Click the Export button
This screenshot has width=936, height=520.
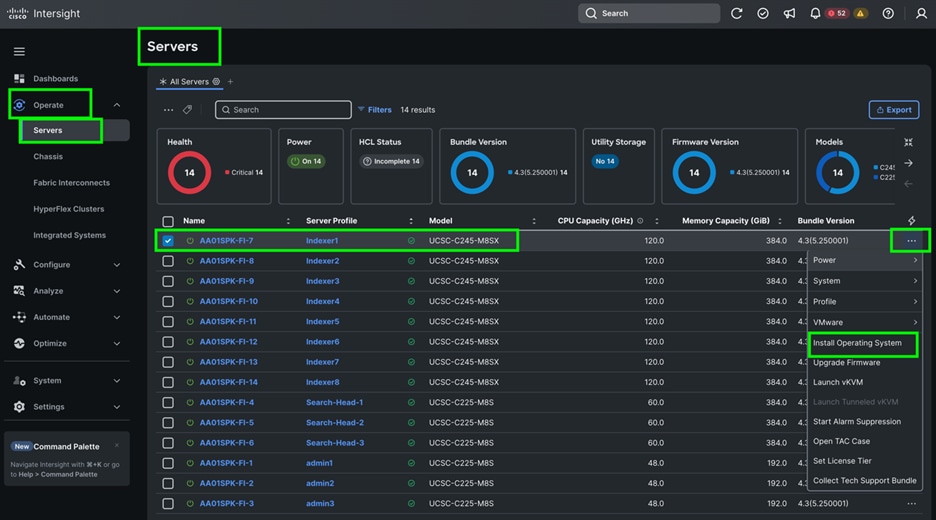coord(894,110)
